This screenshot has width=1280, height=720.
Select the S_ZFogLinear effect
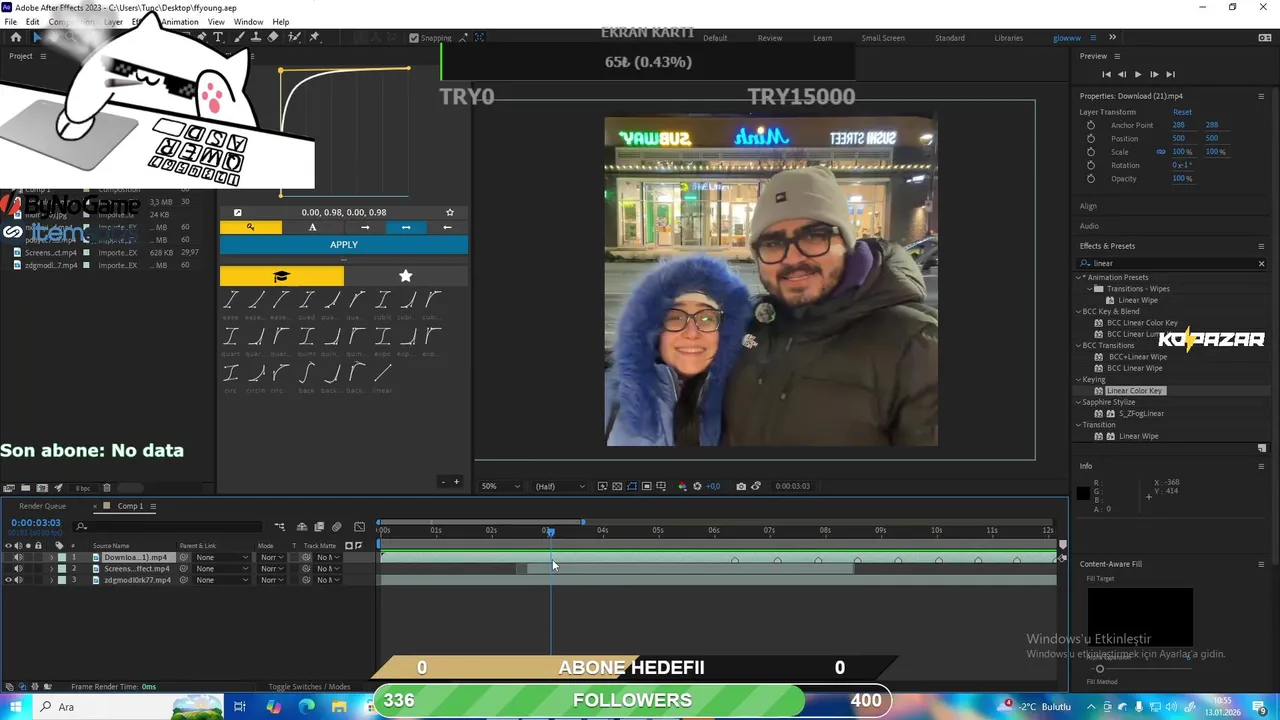(1141, 413)
